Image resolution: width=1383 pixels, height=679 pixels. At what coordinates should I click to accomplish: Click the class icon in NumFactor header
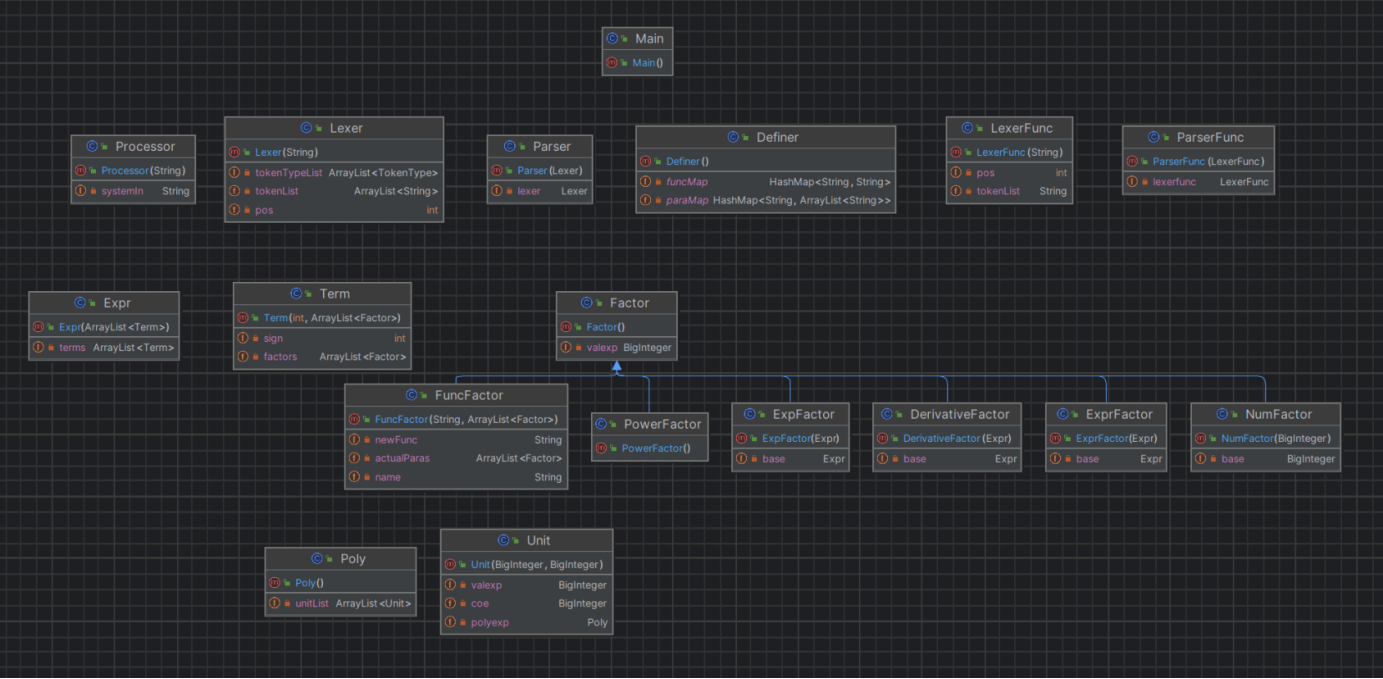[x=1222, y=414]
